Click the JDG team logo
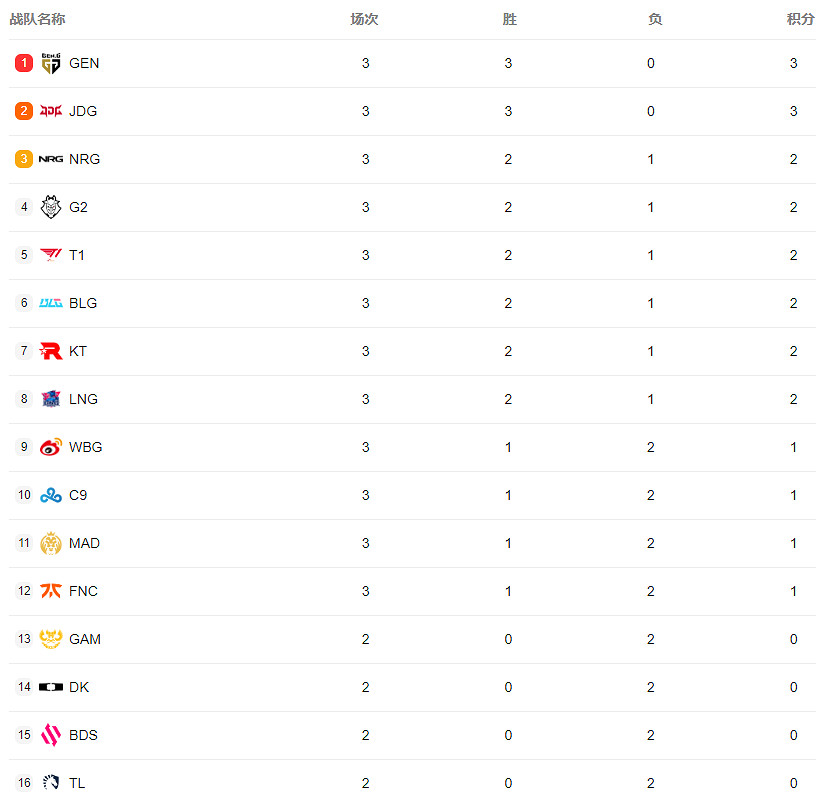This screenshot has width=816, height=799. pyautogui.click(x=51, y=111)
